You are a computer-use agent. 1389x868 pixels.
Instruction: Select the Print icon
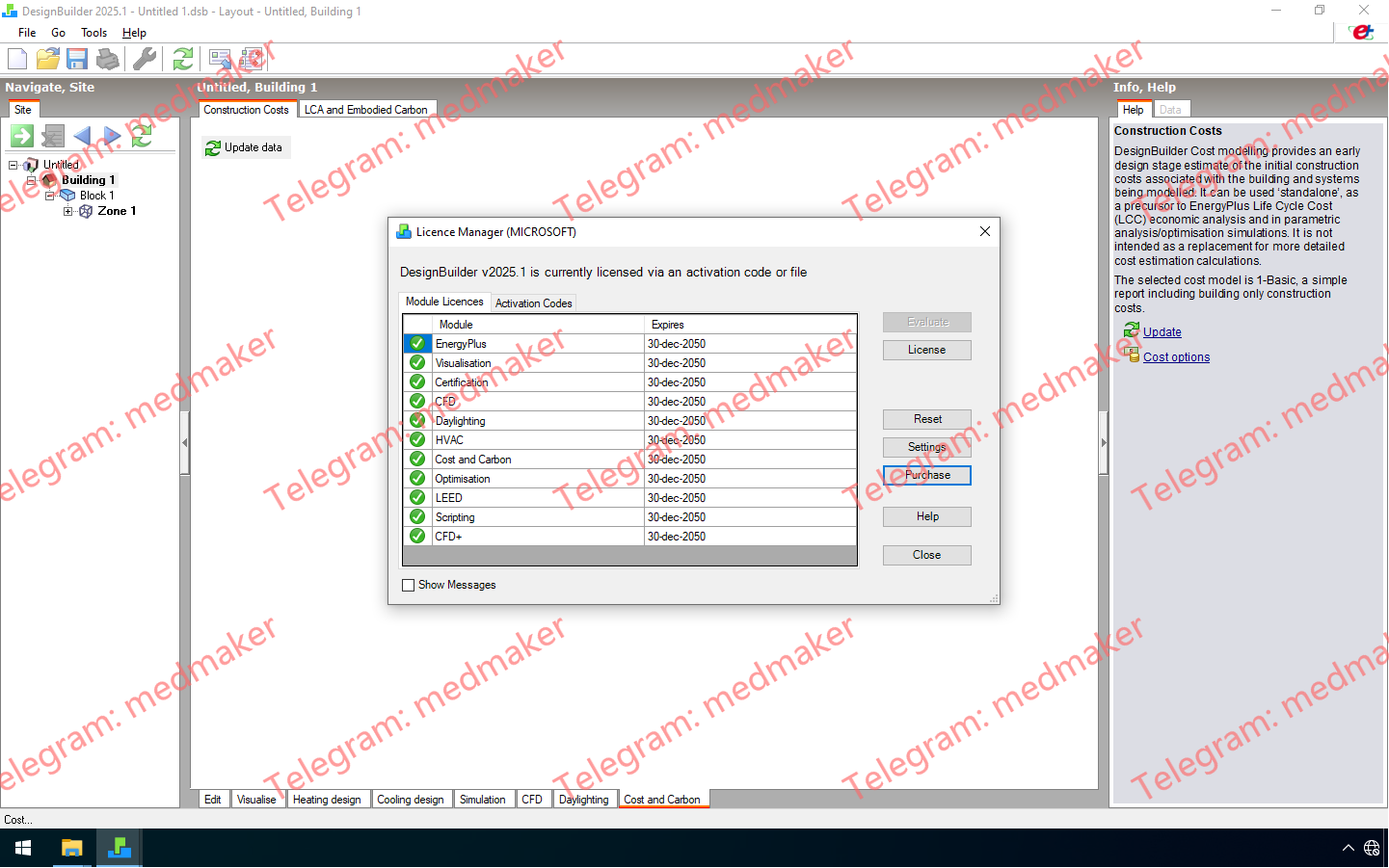point(108,59)
